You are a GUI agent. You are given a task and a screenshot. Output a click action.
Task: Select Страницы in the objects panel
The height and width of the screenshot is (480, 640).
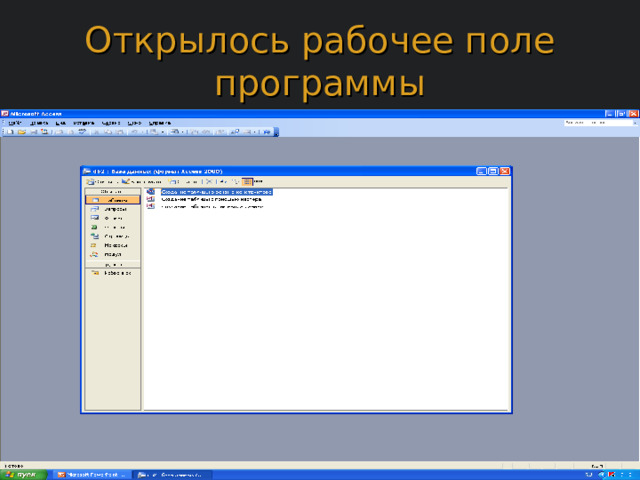click(x=113, y=236)
